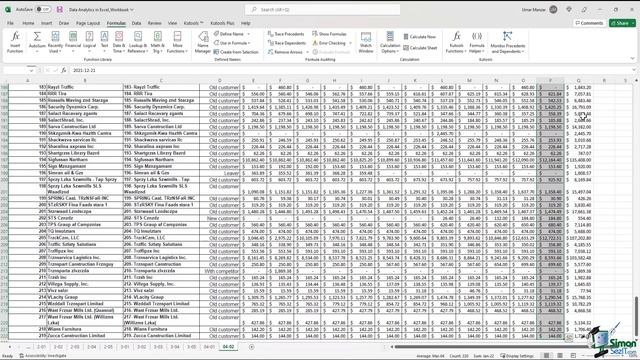Open the Review ribbon tab

(154, 23)
